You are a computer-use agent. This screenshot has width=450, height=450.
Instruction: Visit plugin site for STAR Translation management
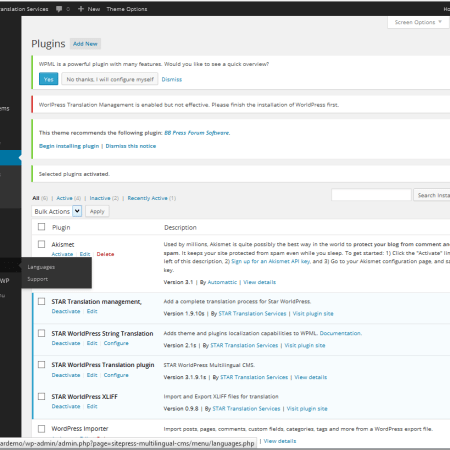pyautogui.click(x=313, y=314)
